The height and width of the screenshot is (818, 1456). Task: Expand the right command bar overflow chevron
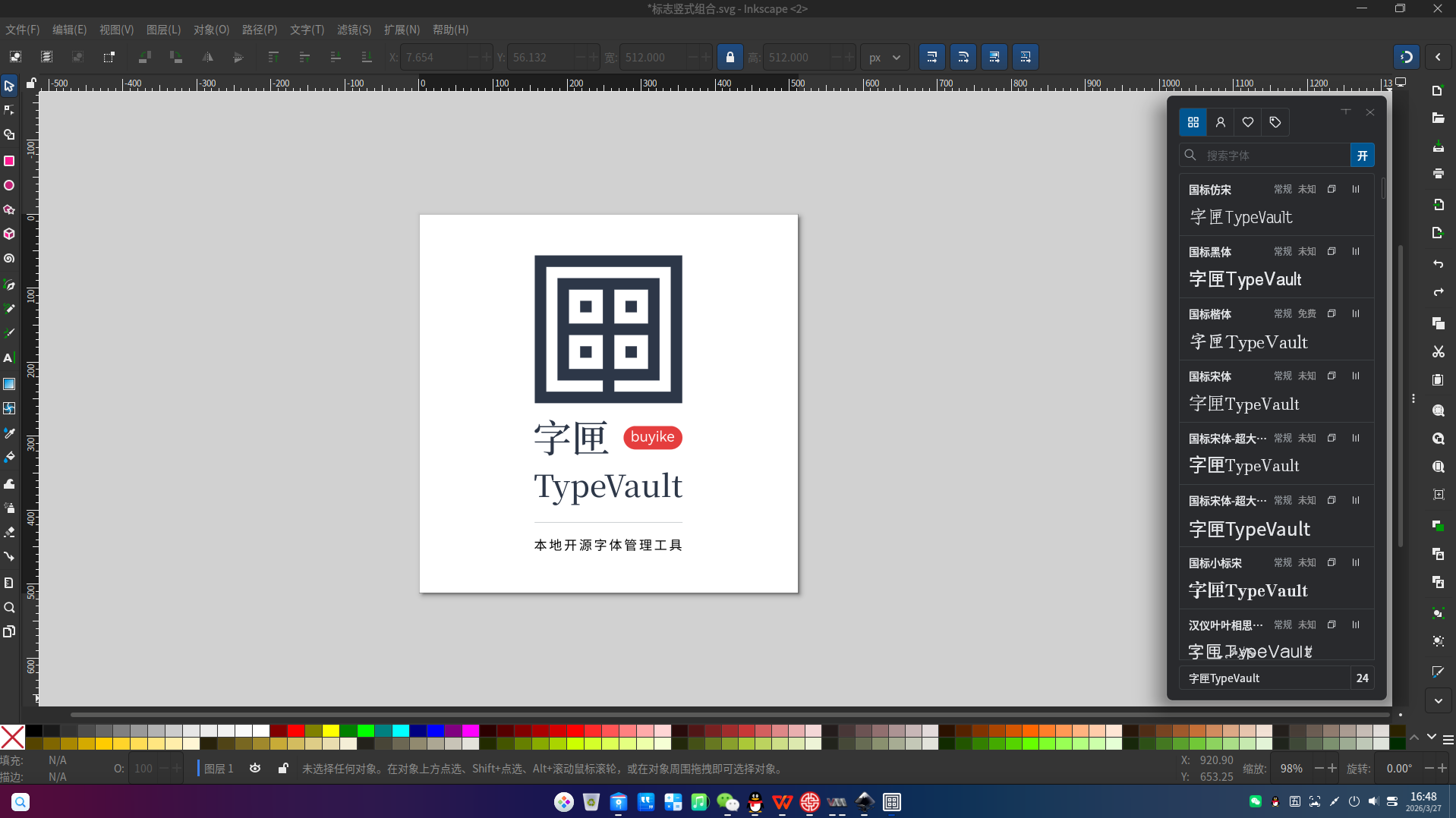(x=1438, y=701)
